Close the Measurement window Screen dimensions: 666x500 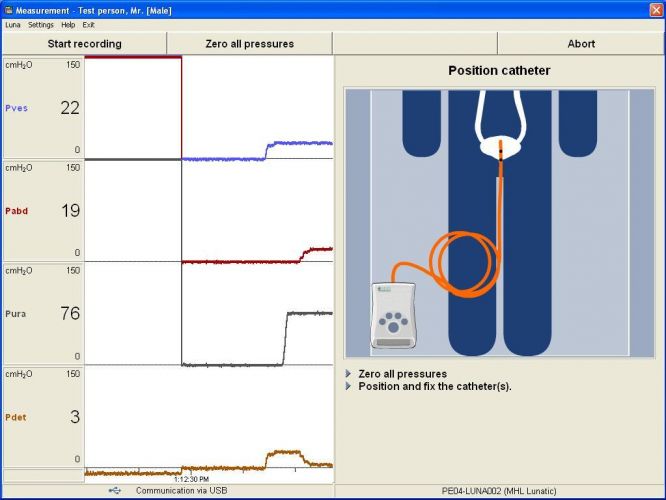coord(654,8)
